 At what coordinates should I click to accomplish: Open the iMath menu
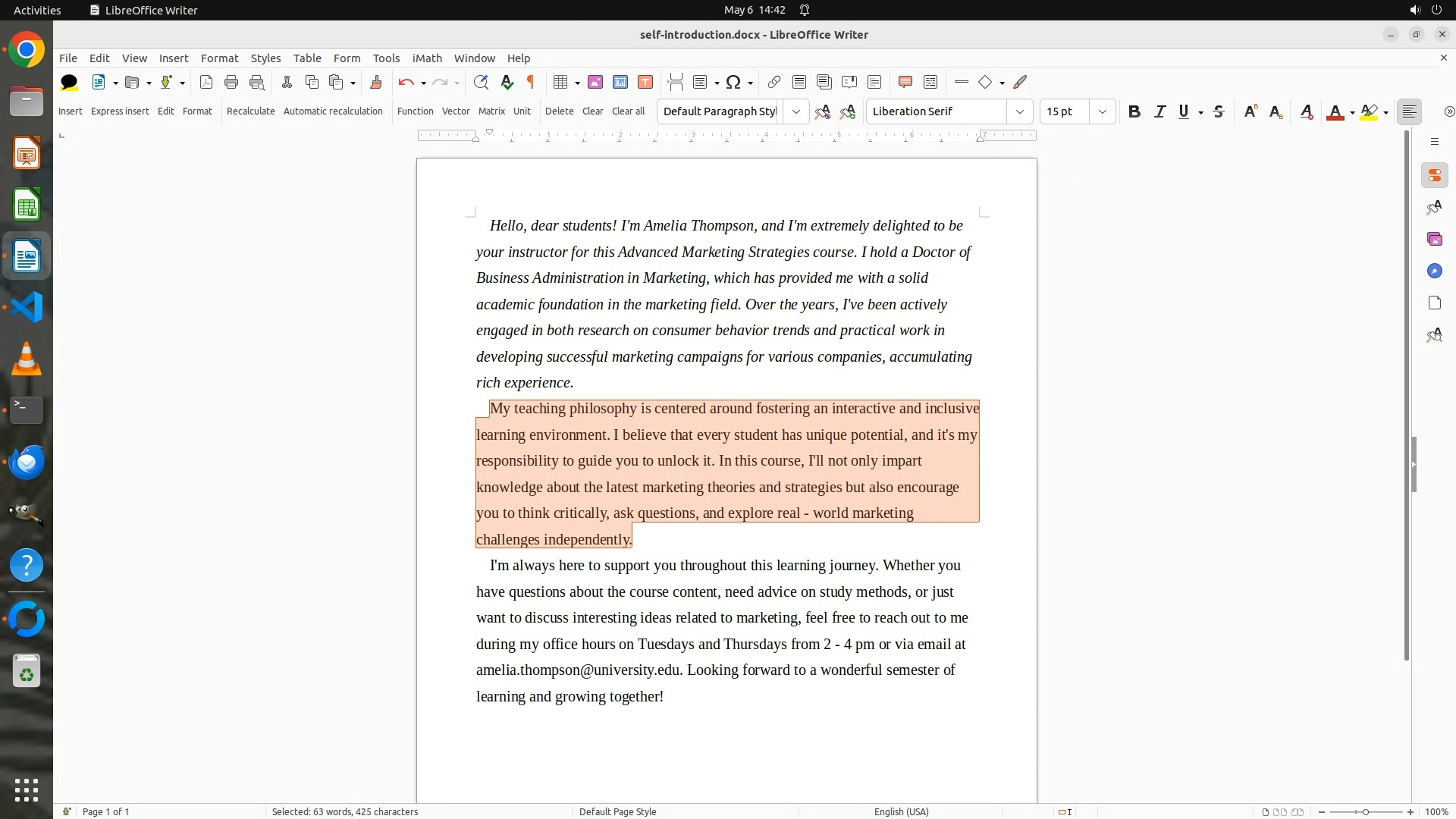point(426,58)
